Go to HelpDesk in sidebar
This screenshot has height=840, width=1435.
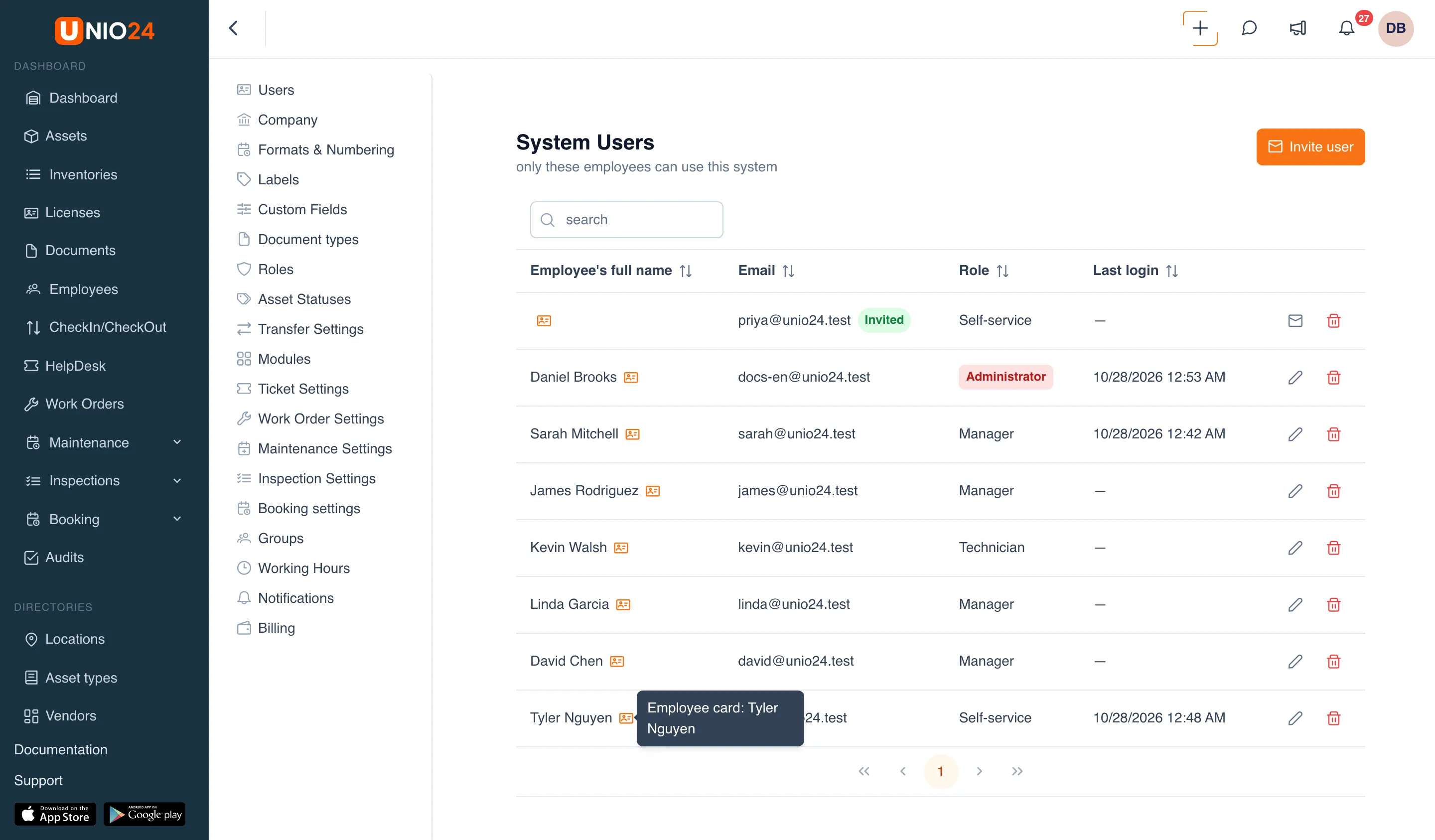pyautogui.click(x=64, y=366)
